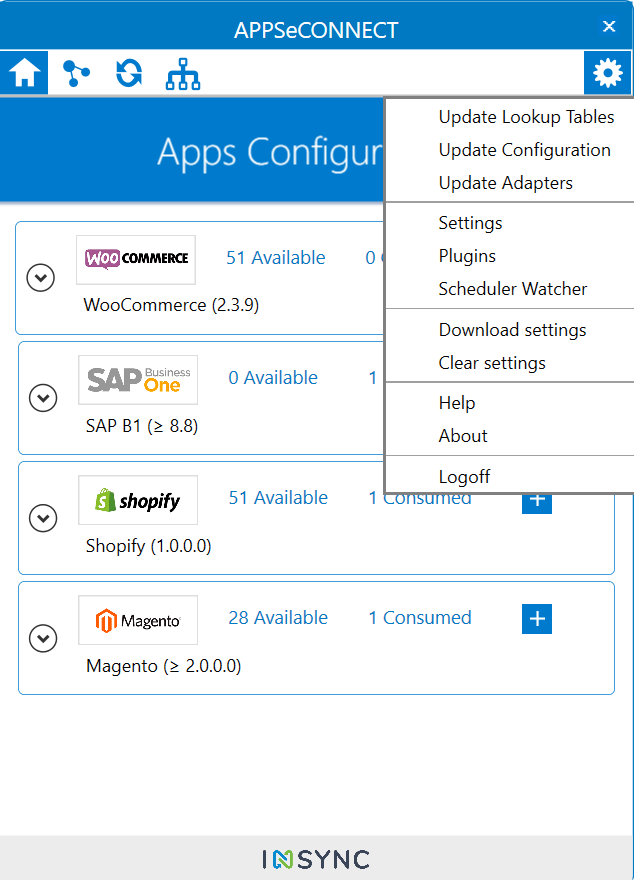Choose Update Adapters from menu
The image size is (634, 880).
(505, 183)
